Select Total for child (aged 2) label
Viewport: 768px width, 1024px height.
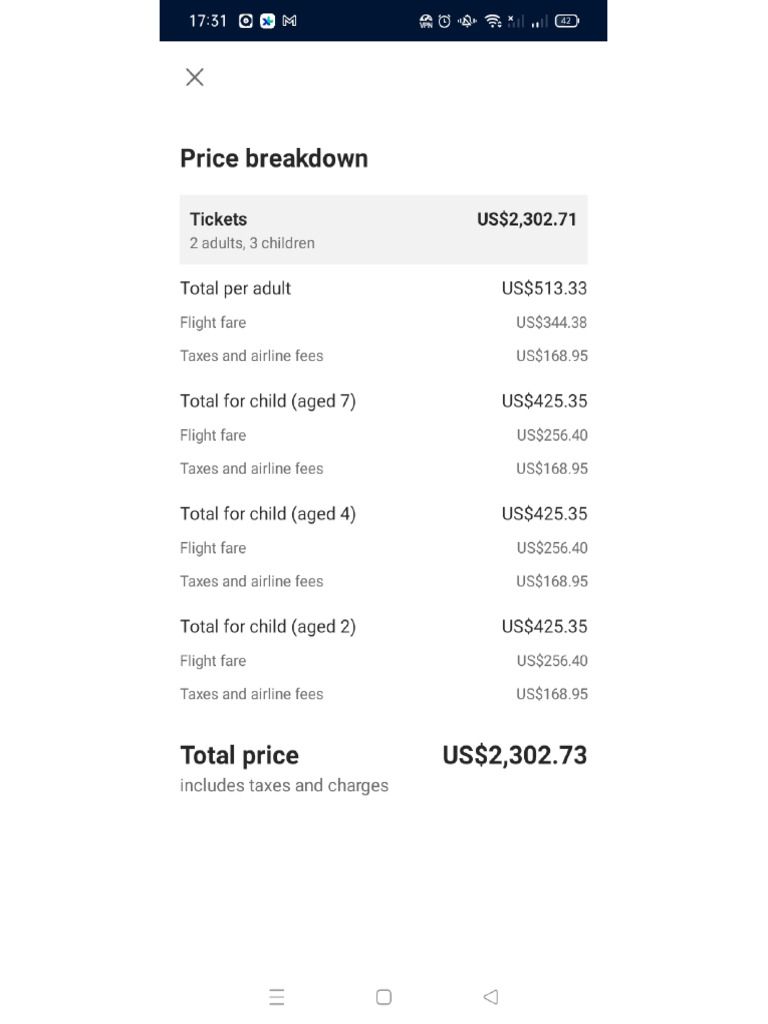pos(268,627)
